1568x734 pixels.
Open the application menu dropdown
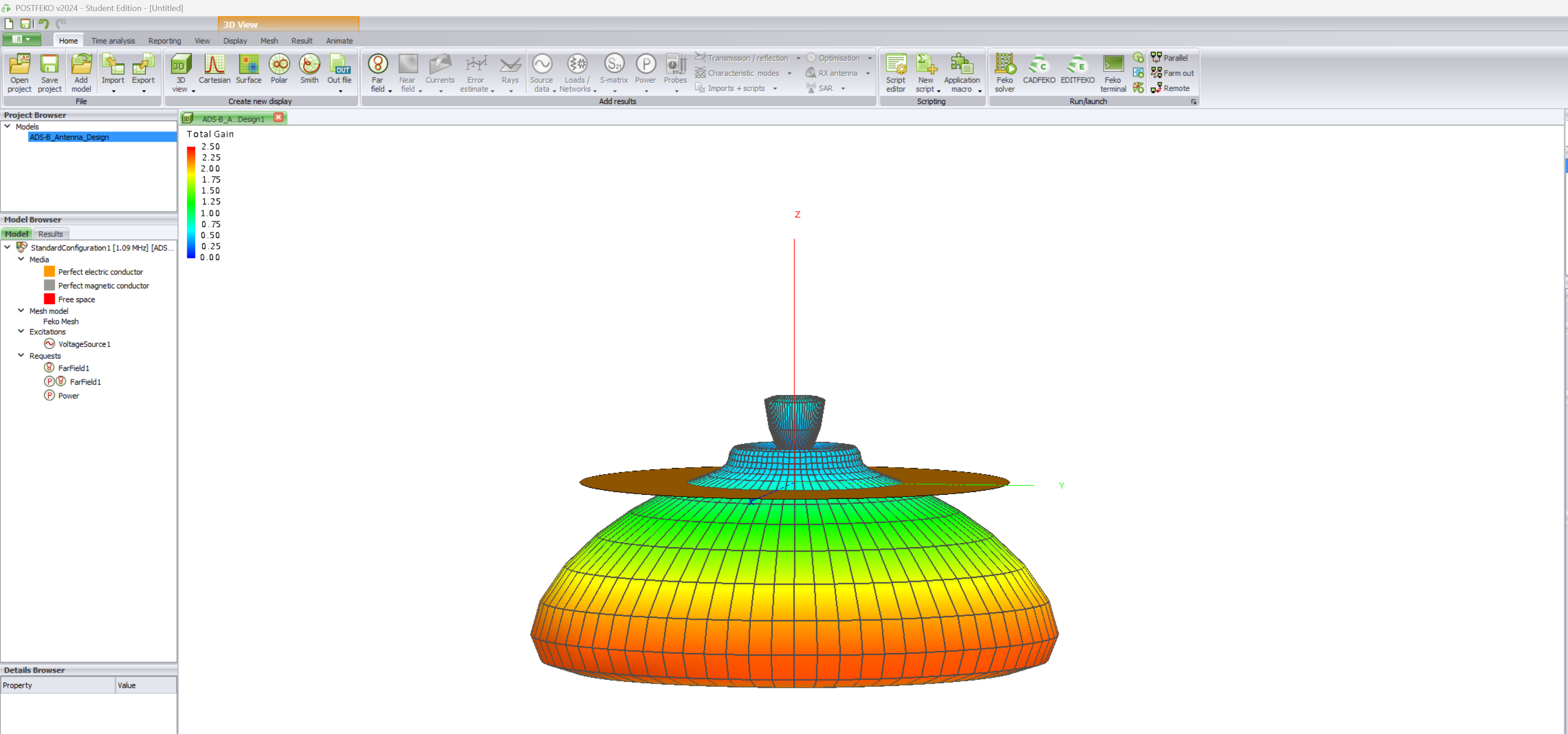(22, 39)
